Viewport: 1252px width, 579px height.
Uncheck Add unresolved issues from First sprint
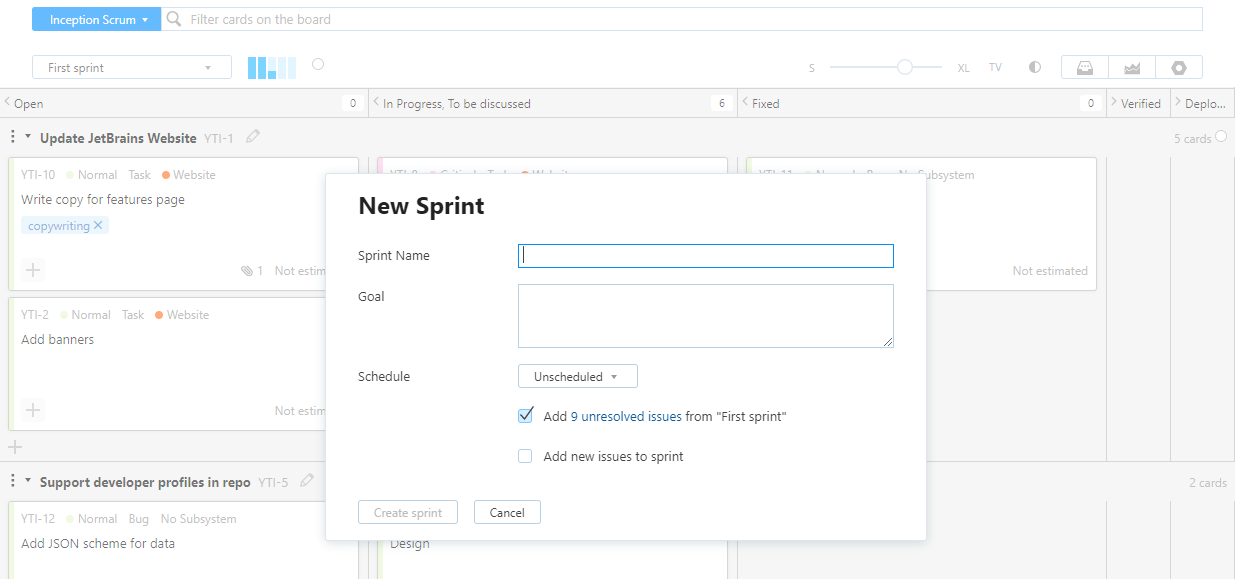coord(525,416)
